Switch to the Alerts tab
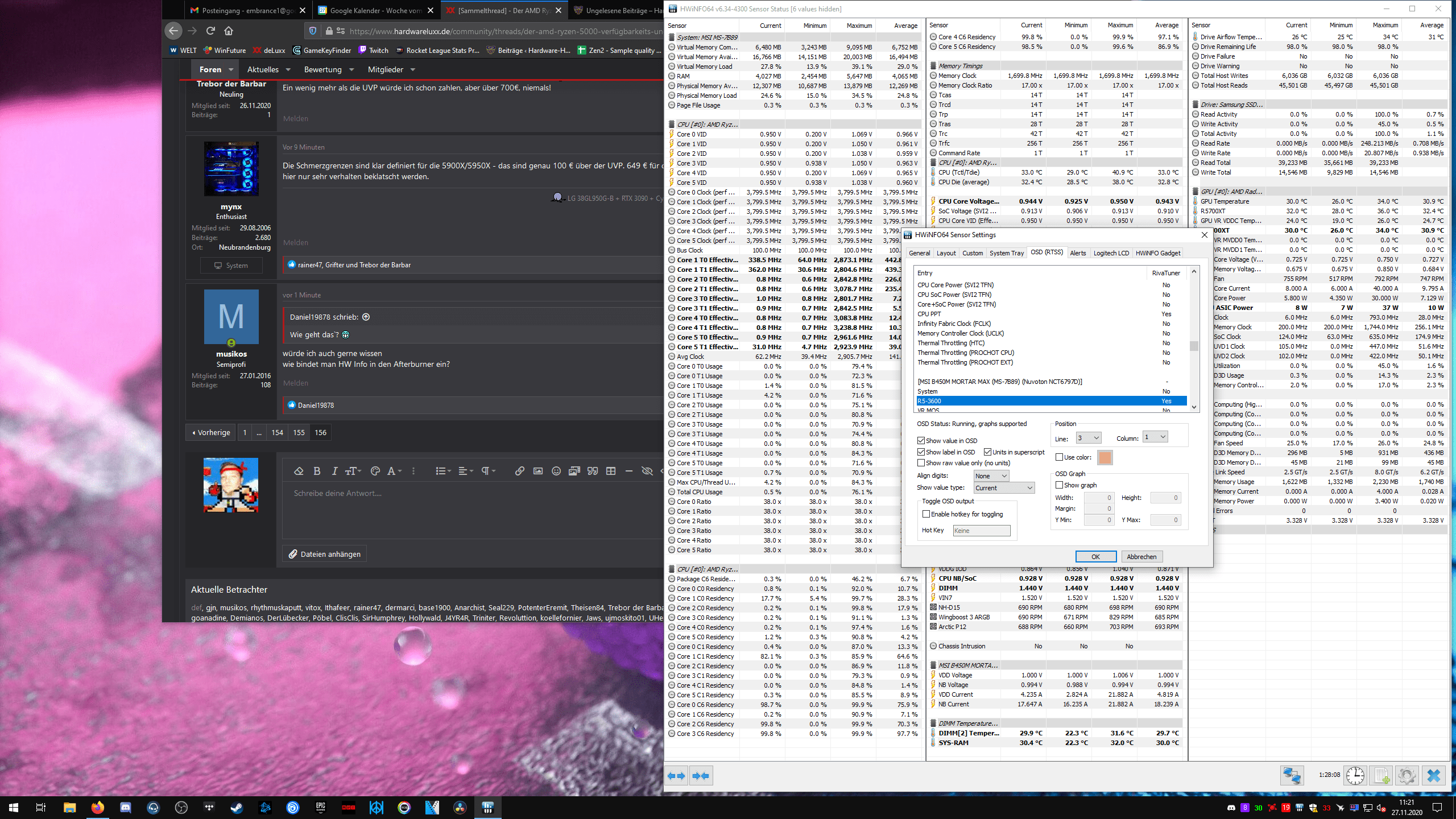The image size is (1456, 819). coord(1077,253)
